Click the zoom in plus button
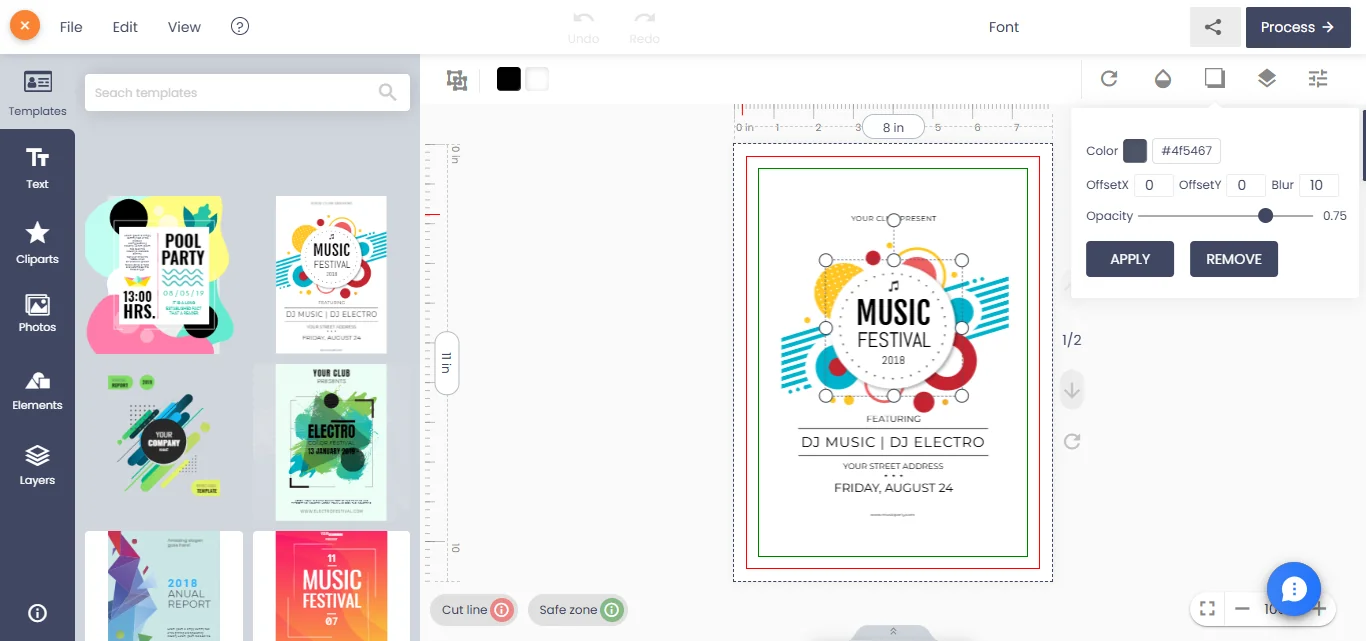1366x641 pixels. click(x=1319, y=608)
